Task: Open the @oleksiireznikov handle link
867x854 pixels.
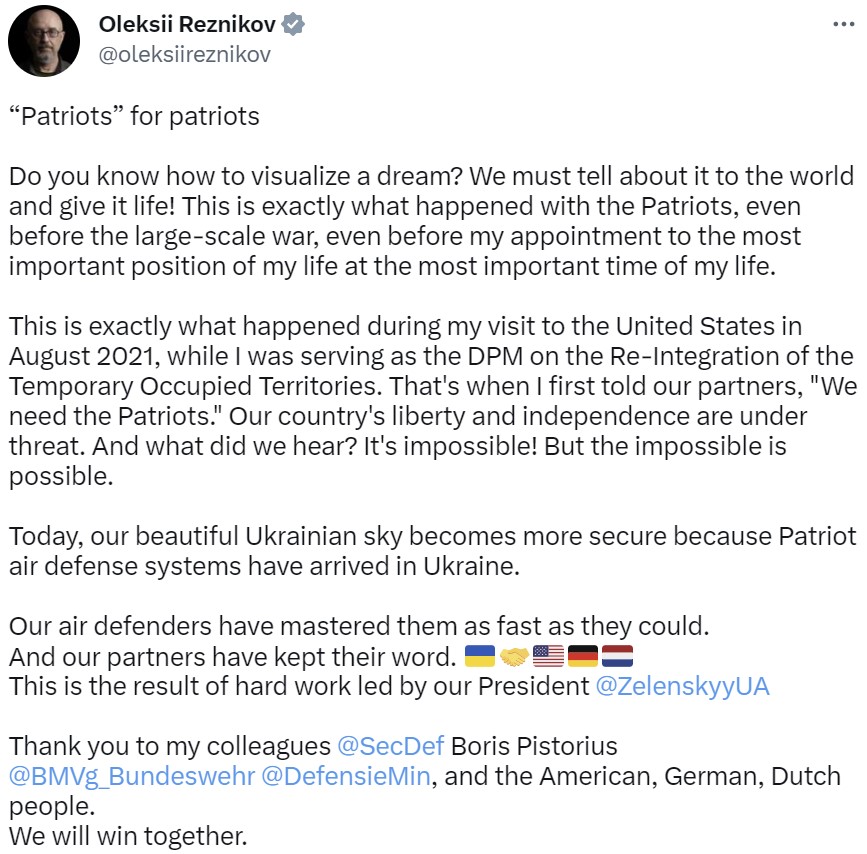Action: 184,55
